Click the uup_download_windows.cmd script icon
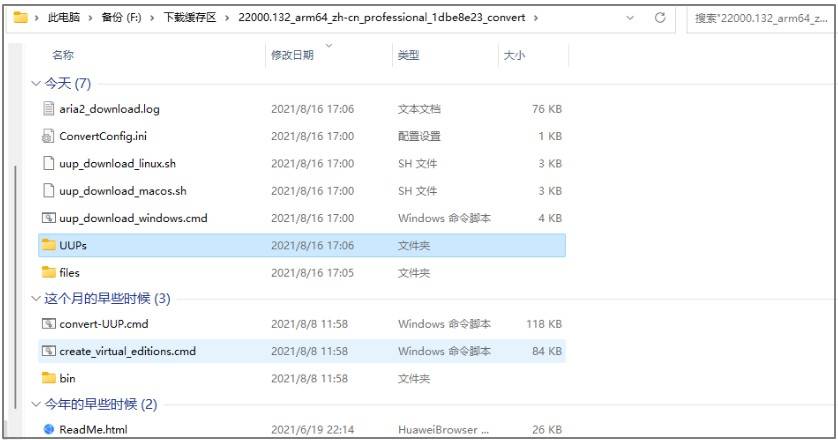This screenshot has width=838, height=440. [49, 218]
